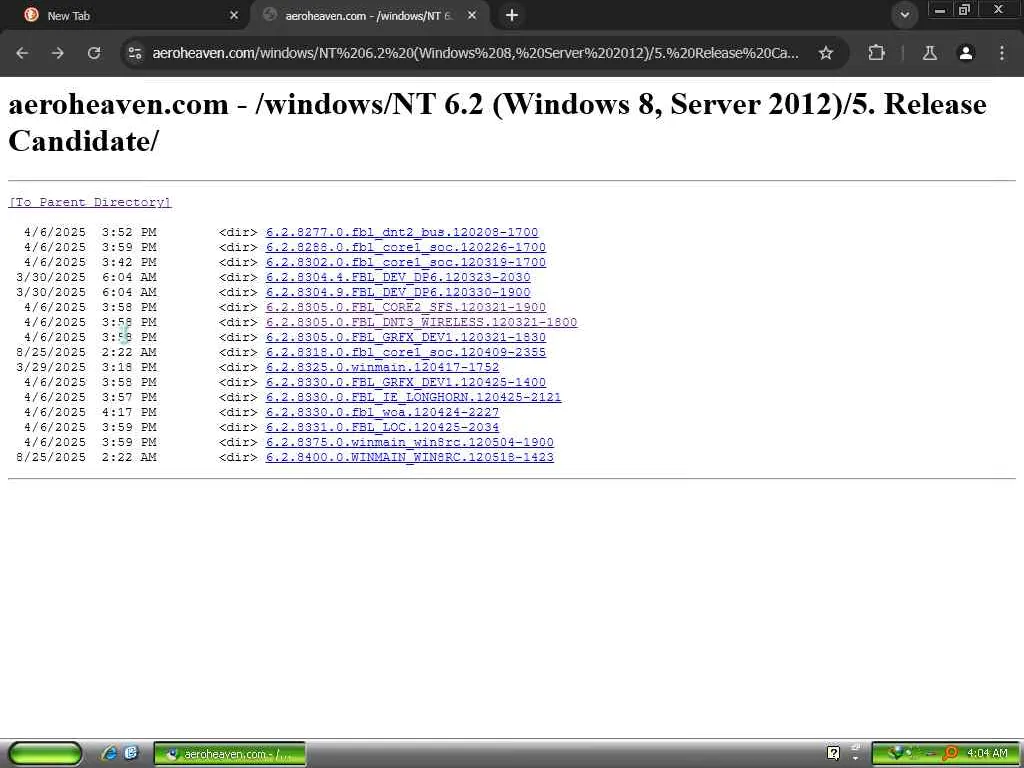Open 6.2.8304.9.FBL_DEV_DP6.120330-1900 folder
The height and width of the screenshot is (768, 1024).
[x=398, y=292]
